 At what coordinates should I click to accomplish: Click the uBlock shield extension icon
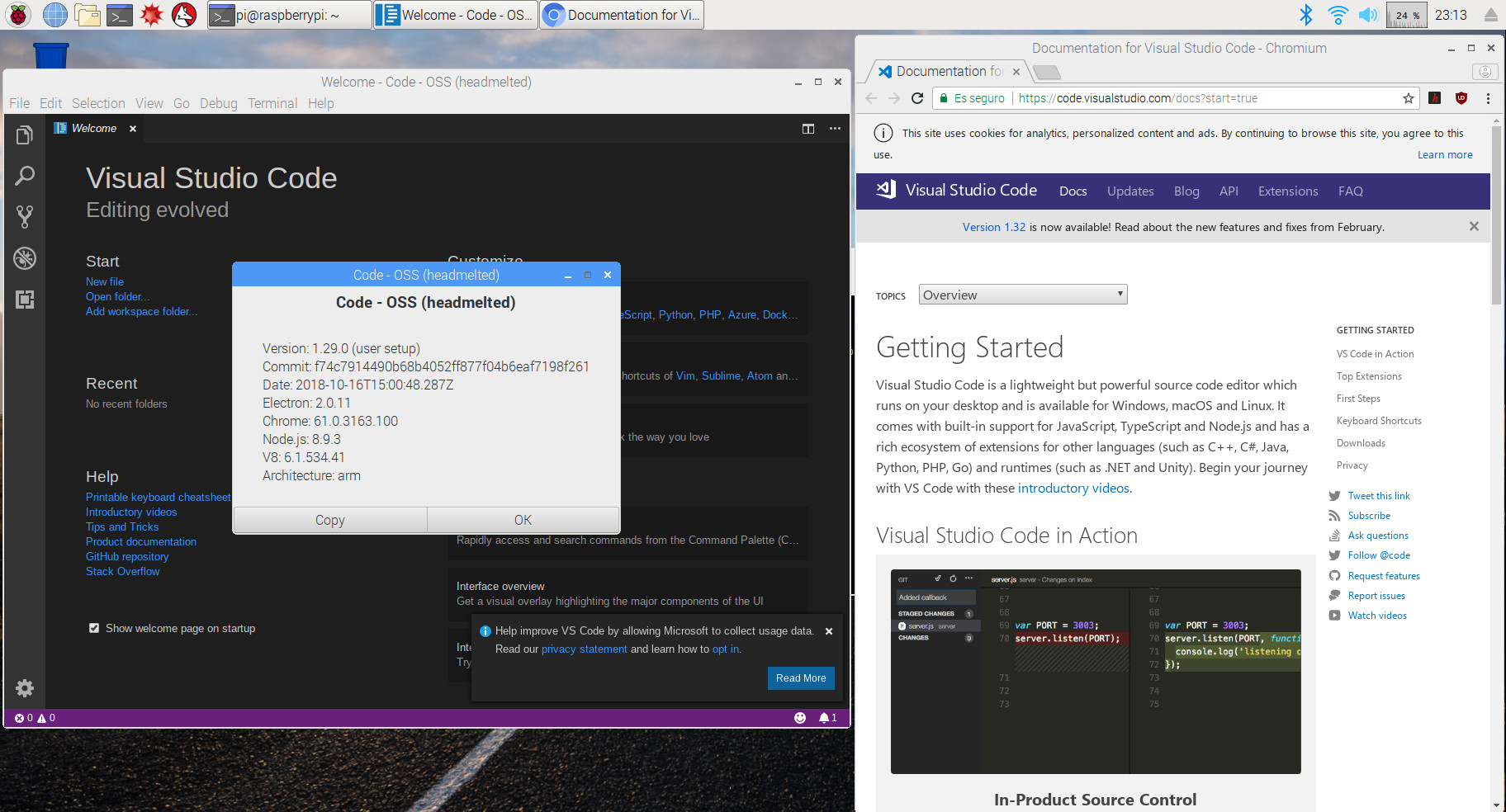pos(1461,98)
